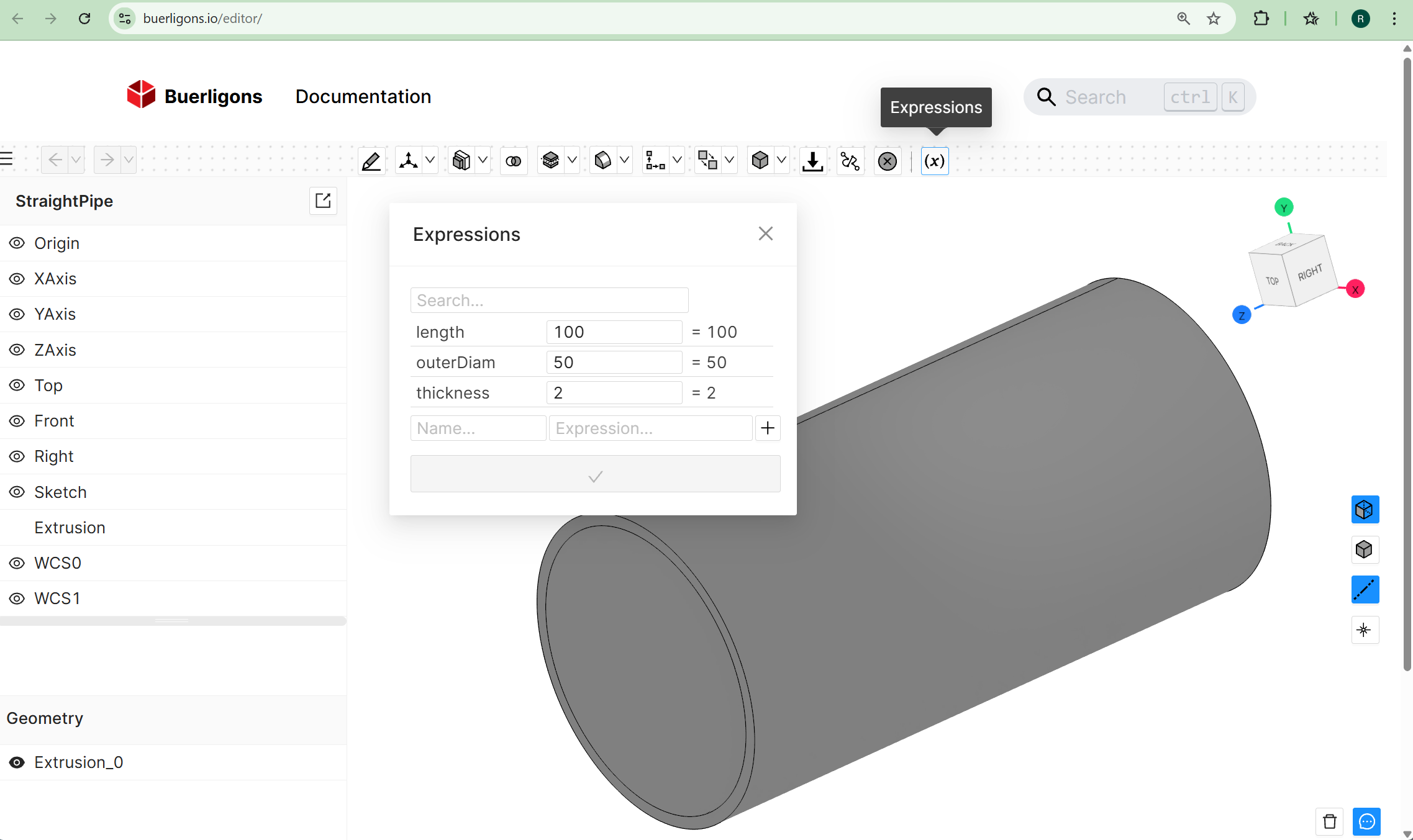The width and height of the screenshot is (1413, 840).
Task: Open Expressions (x) toolbar button
Action: click(x=934, y=161)
